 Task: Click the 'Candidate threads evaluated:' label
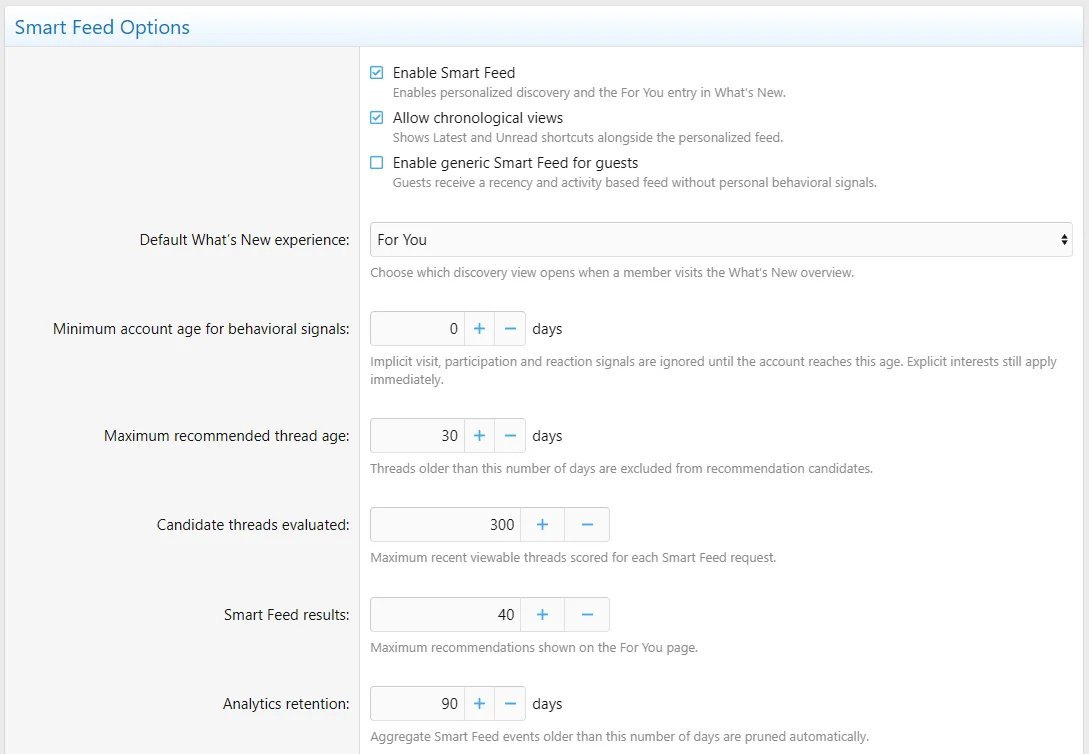(253, 525)
